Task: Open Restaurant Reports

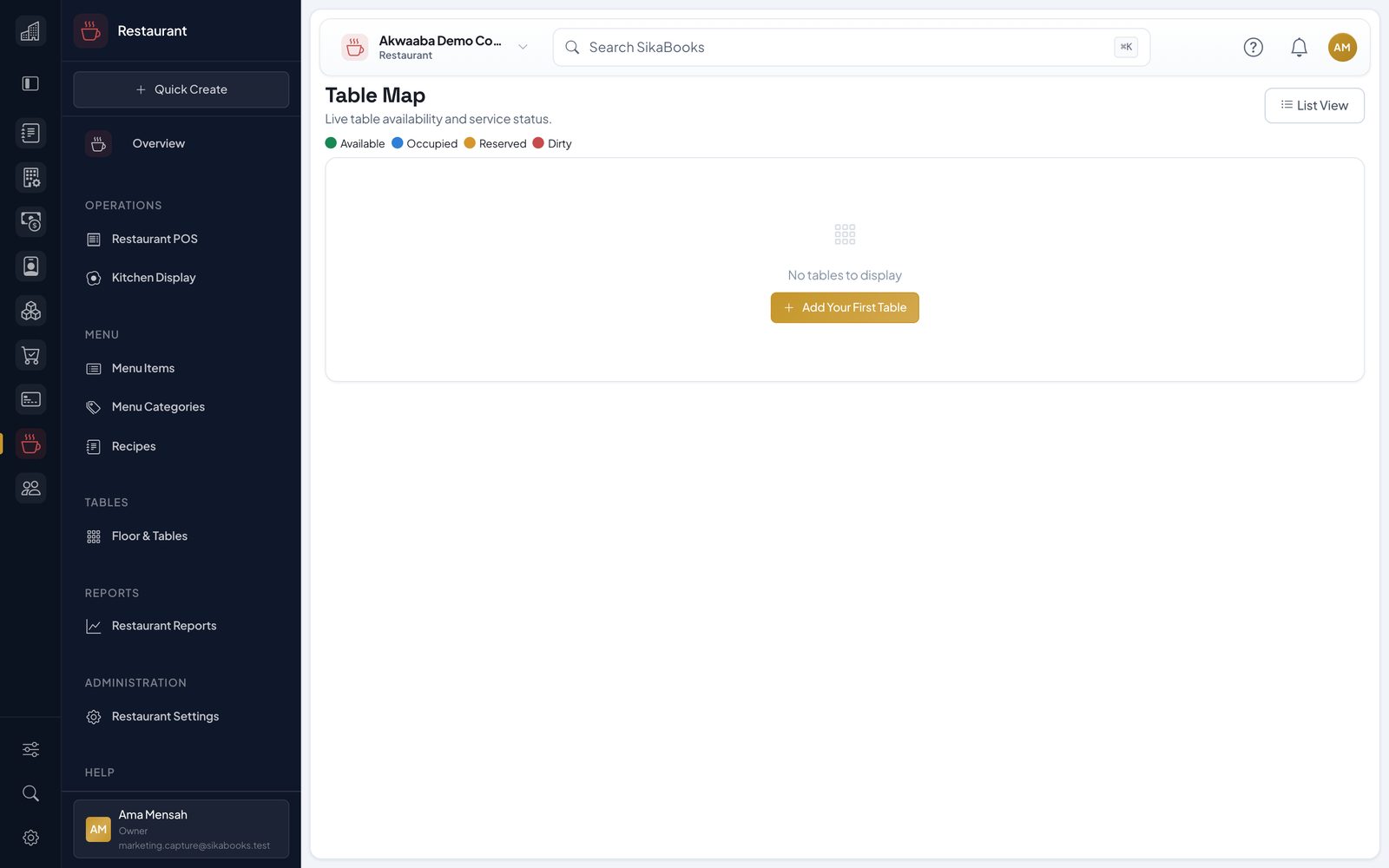Action: [181, 626]
